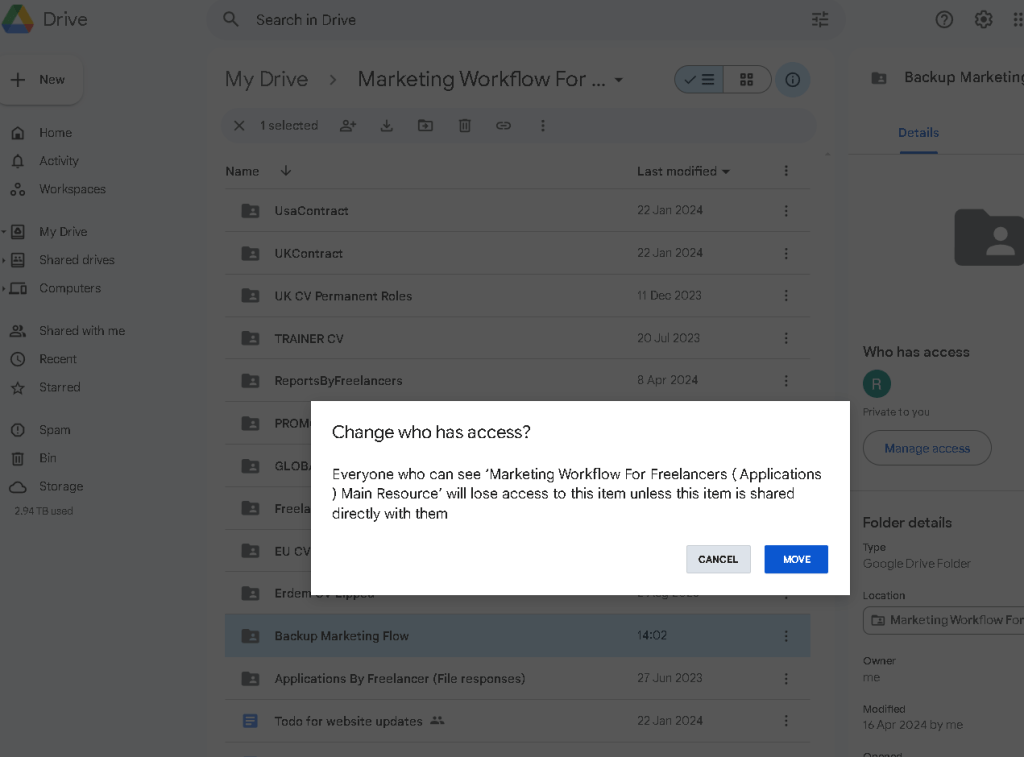Open Spam in sidebar
This screenshot has width=1024, height=757.
tap(54, 430)
